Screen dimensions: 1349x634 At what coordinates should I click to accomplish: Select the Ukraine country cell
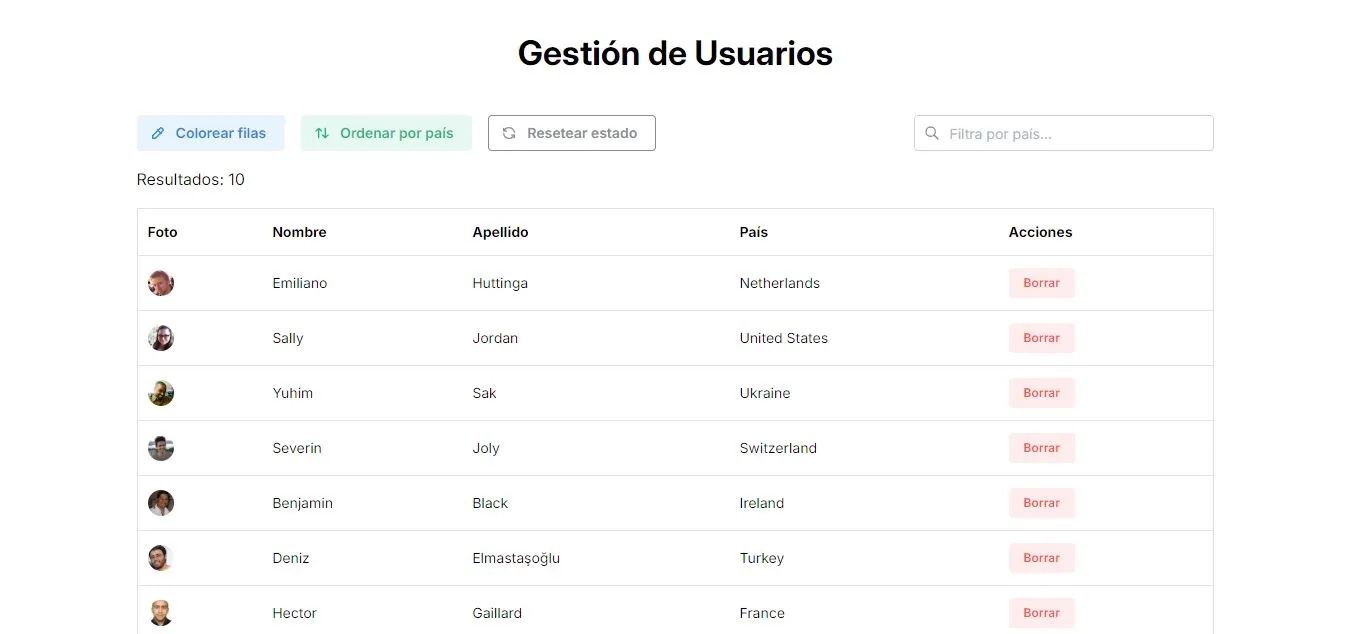765,393
